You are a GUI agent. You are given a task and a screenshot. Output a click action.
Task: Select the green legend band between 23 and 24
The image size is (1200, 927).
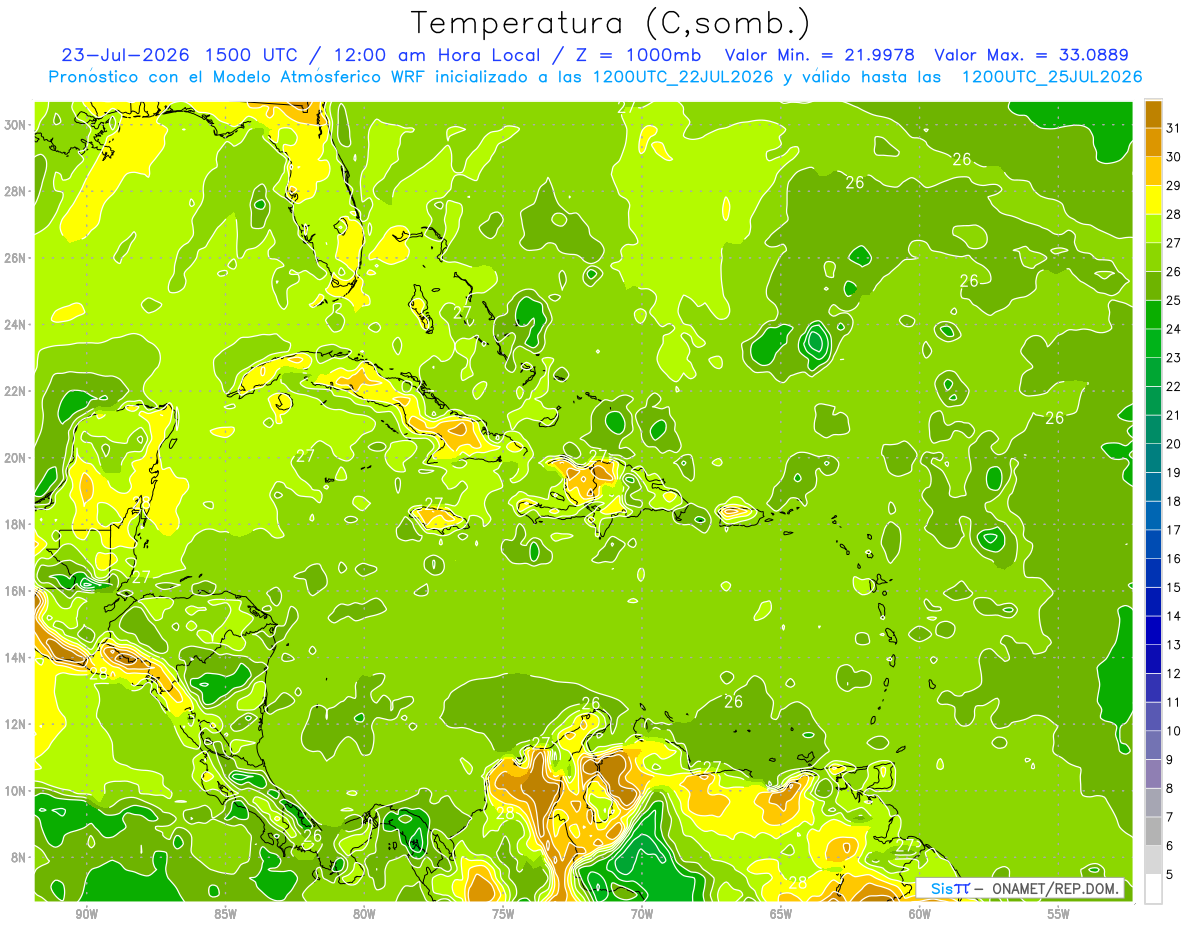pyautogui.click(x=1153, y=343)
